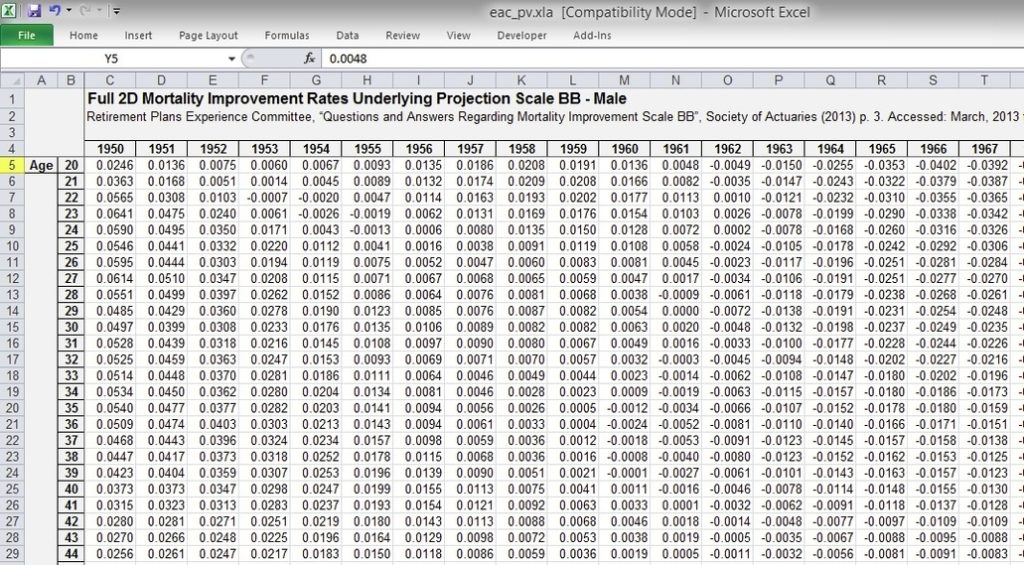This screenshot has height=565, width=1024.
Task: Select the age 44 cell
Action: coord(71,554)
